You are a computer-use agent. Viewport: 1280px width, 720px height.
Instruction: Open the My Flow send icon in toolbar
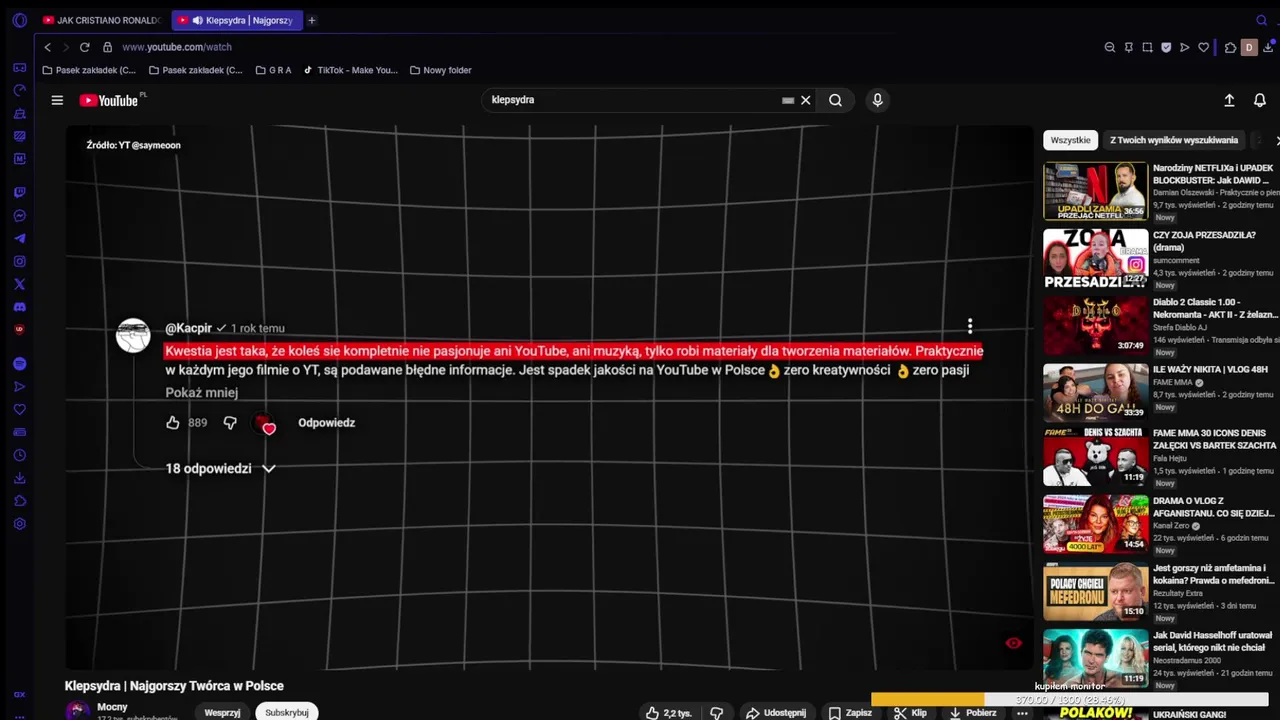(x=1185, y=47)
